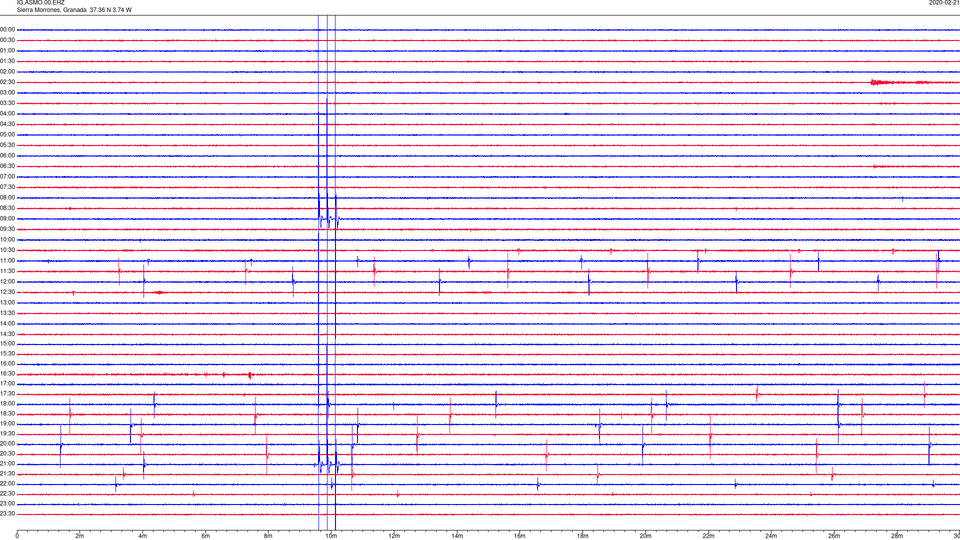Select the 15:00 row label
The image size is (960, 540).
coord(8,343)
